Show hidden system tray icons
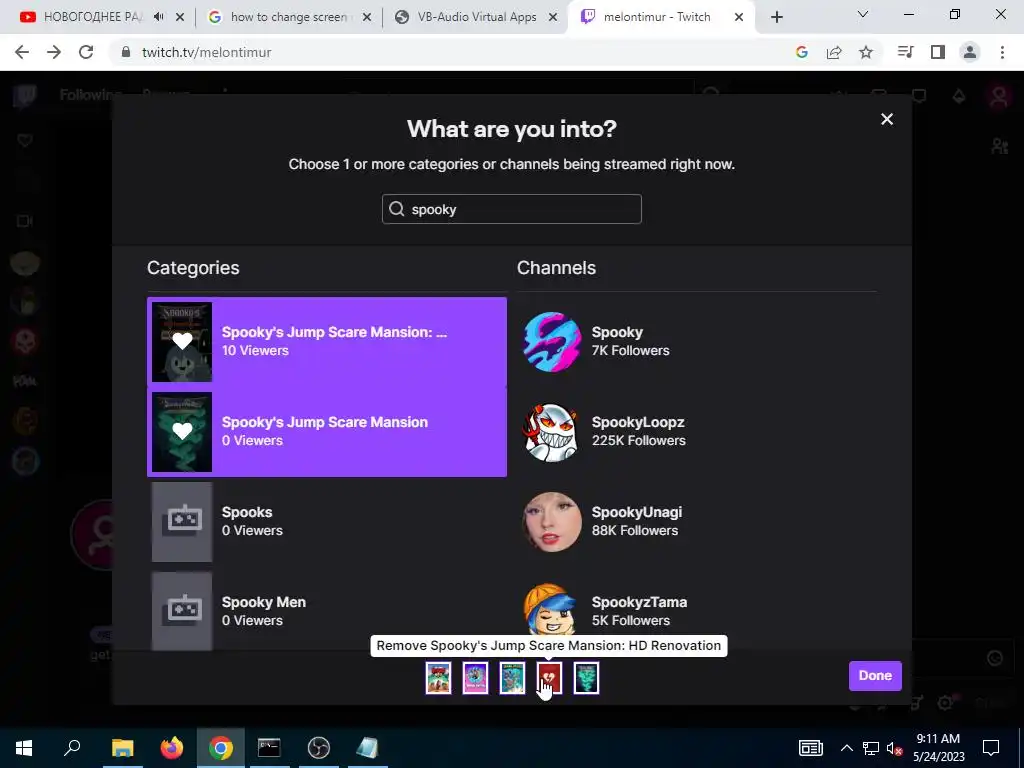 coord(846,748)
